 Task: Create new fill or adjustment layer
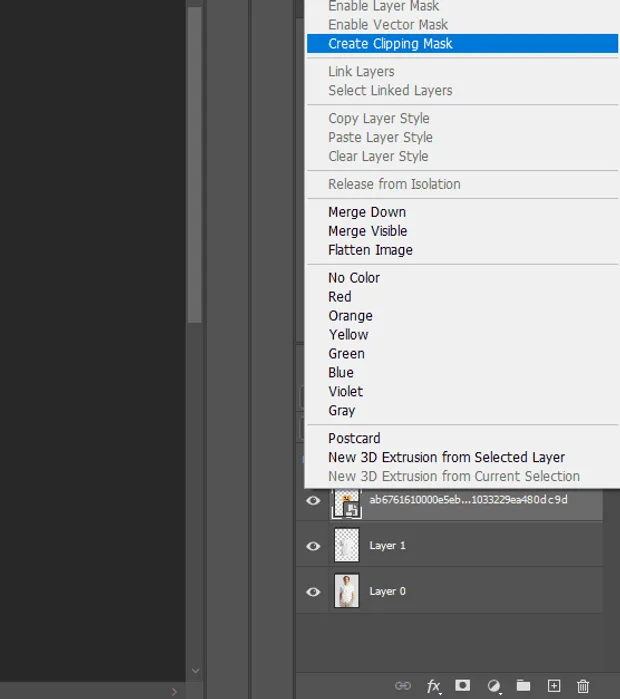(494, 686)
